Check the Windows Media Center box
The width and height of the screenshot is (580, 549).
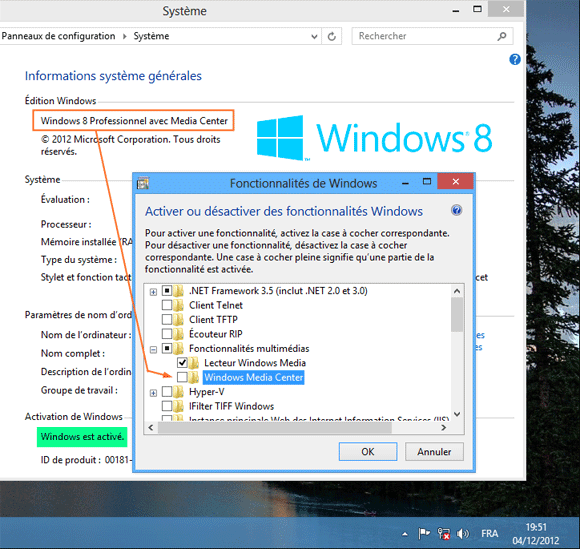(182, 377)
